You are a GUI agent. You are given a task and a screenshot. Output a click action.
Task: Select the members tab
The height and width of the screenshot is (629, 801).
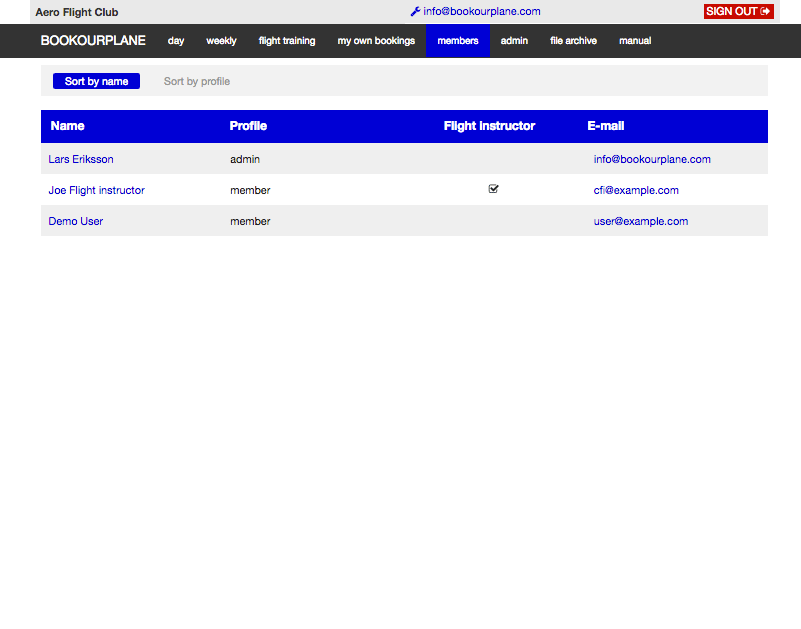tap(458, 41)
